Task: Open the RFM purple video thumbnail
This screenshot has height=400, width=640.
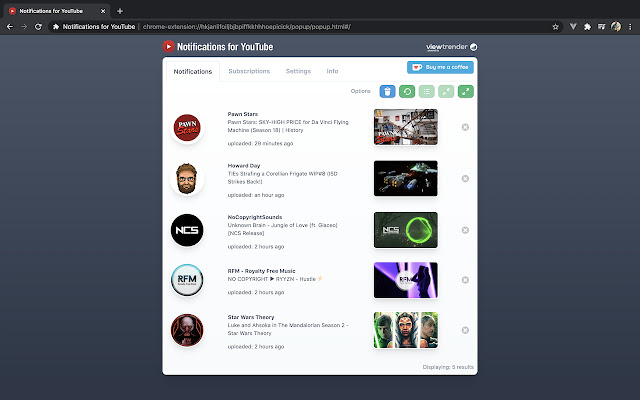Action: coord(406,280)
